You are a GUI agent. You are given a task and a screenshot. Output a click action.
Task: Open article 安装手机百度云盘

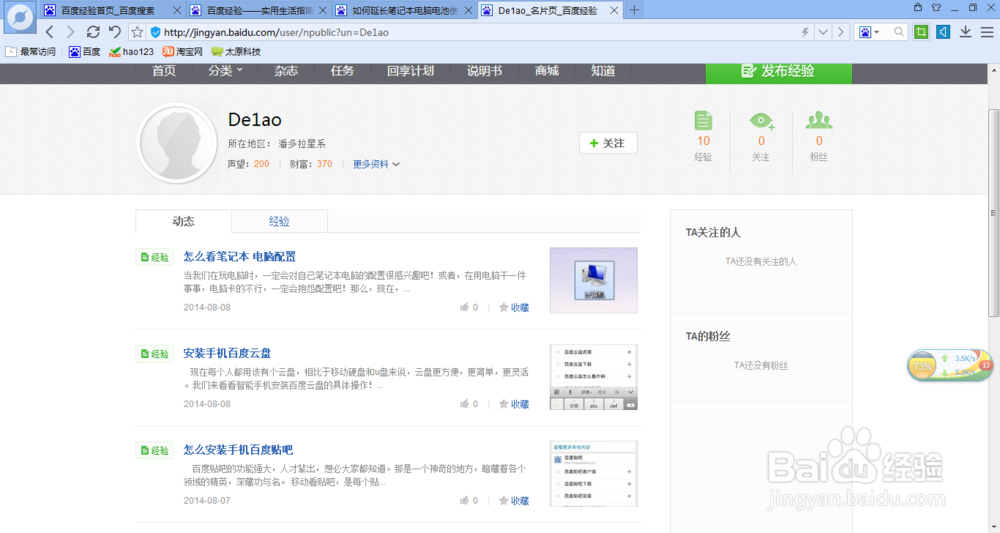point(227,353)
